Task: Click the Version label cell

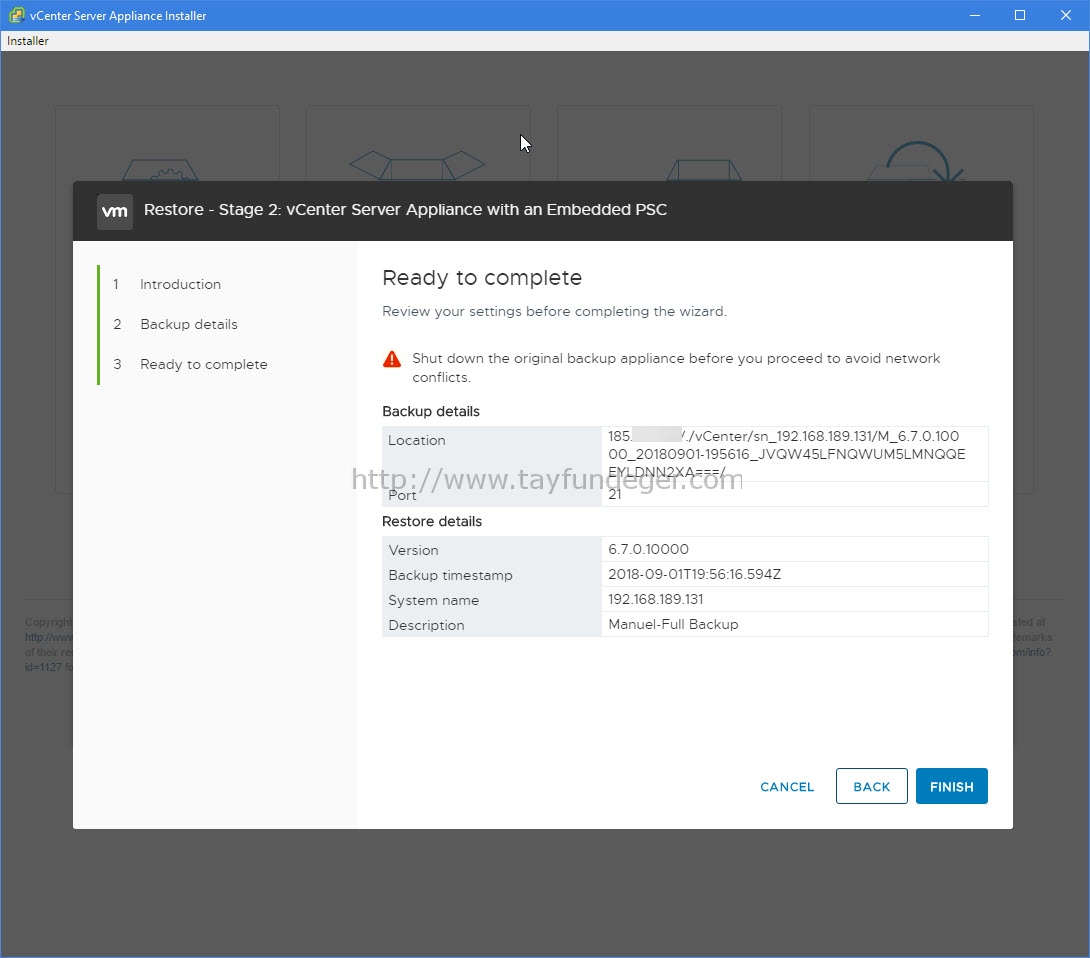Action: [491, 549]
